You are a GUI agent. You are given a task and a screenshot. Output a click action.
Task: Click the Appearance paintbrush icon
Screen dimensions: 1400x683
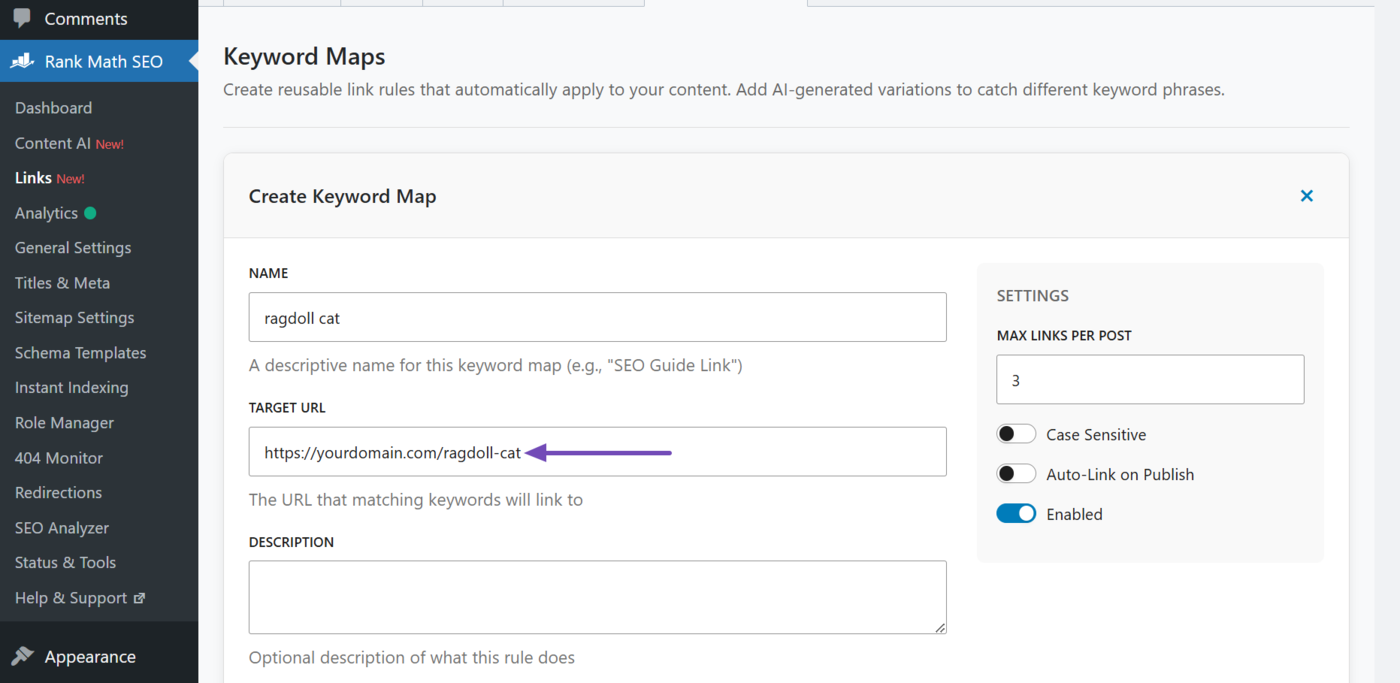(23, 656)
